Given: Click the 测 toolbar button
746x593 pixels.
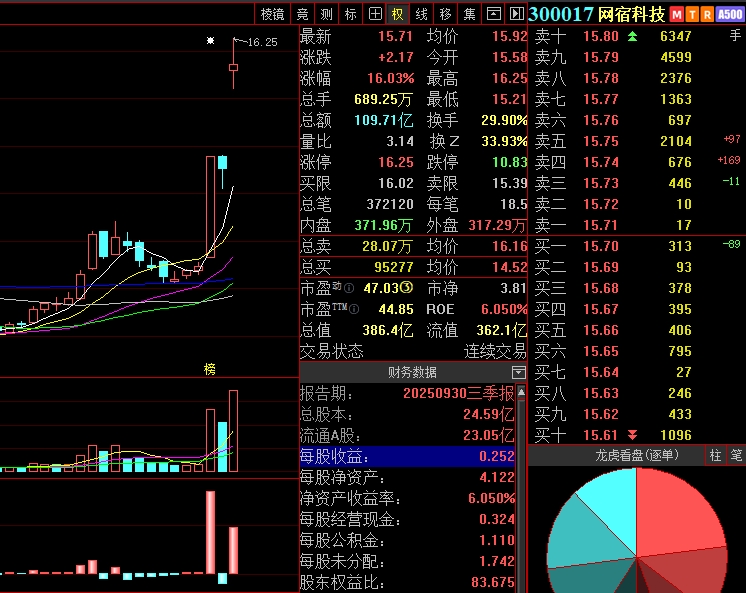Looking at the screenshot, I should click(326, 14).
